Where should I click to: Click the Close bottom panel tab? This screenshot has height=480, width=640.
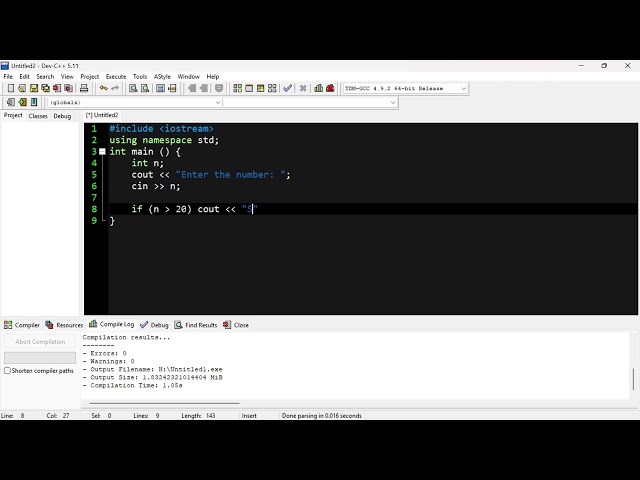click(x=236, y=325)
